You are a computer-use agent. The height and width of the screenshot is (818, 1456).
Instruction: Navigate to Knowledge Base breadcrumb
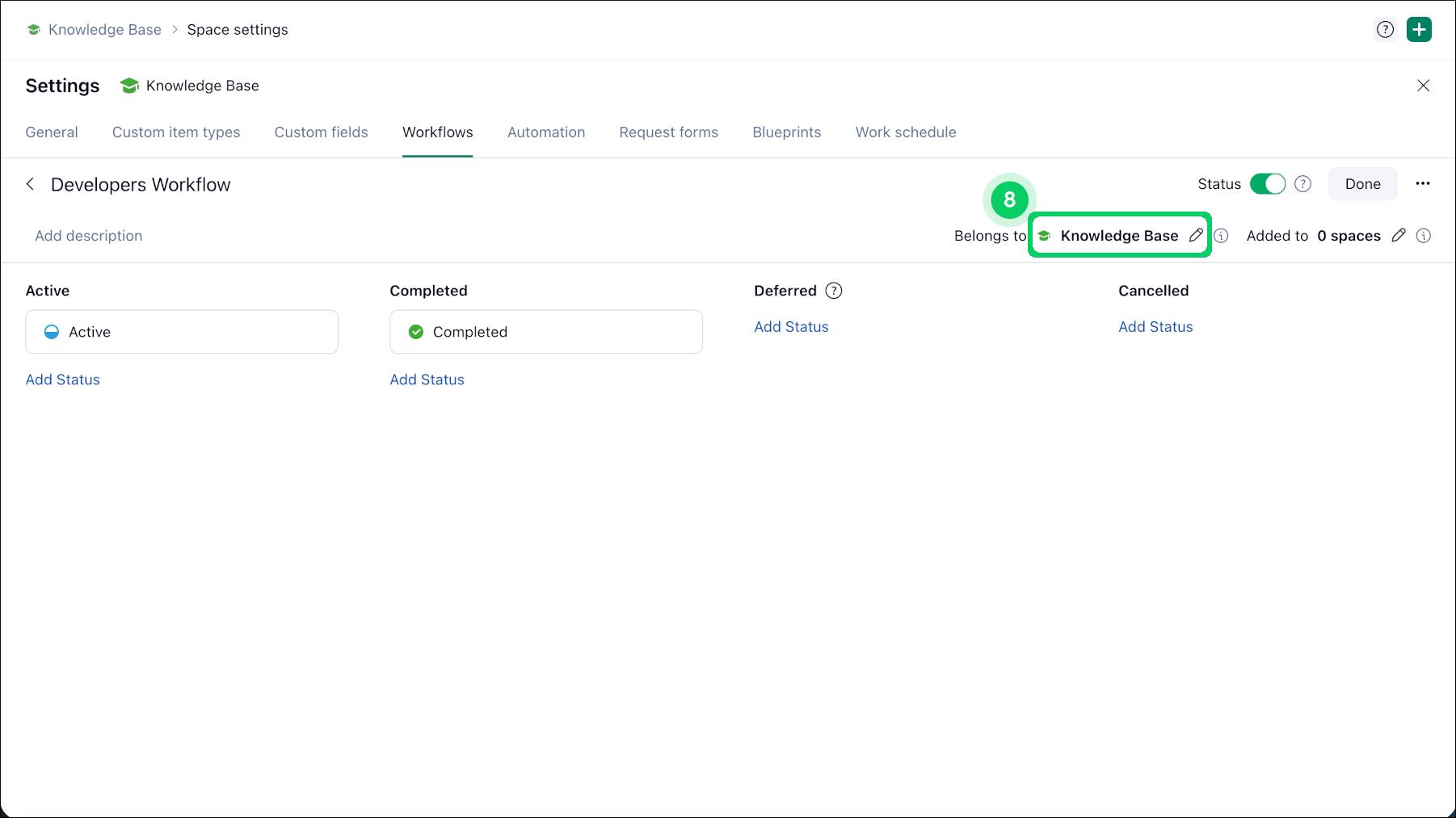104,30
